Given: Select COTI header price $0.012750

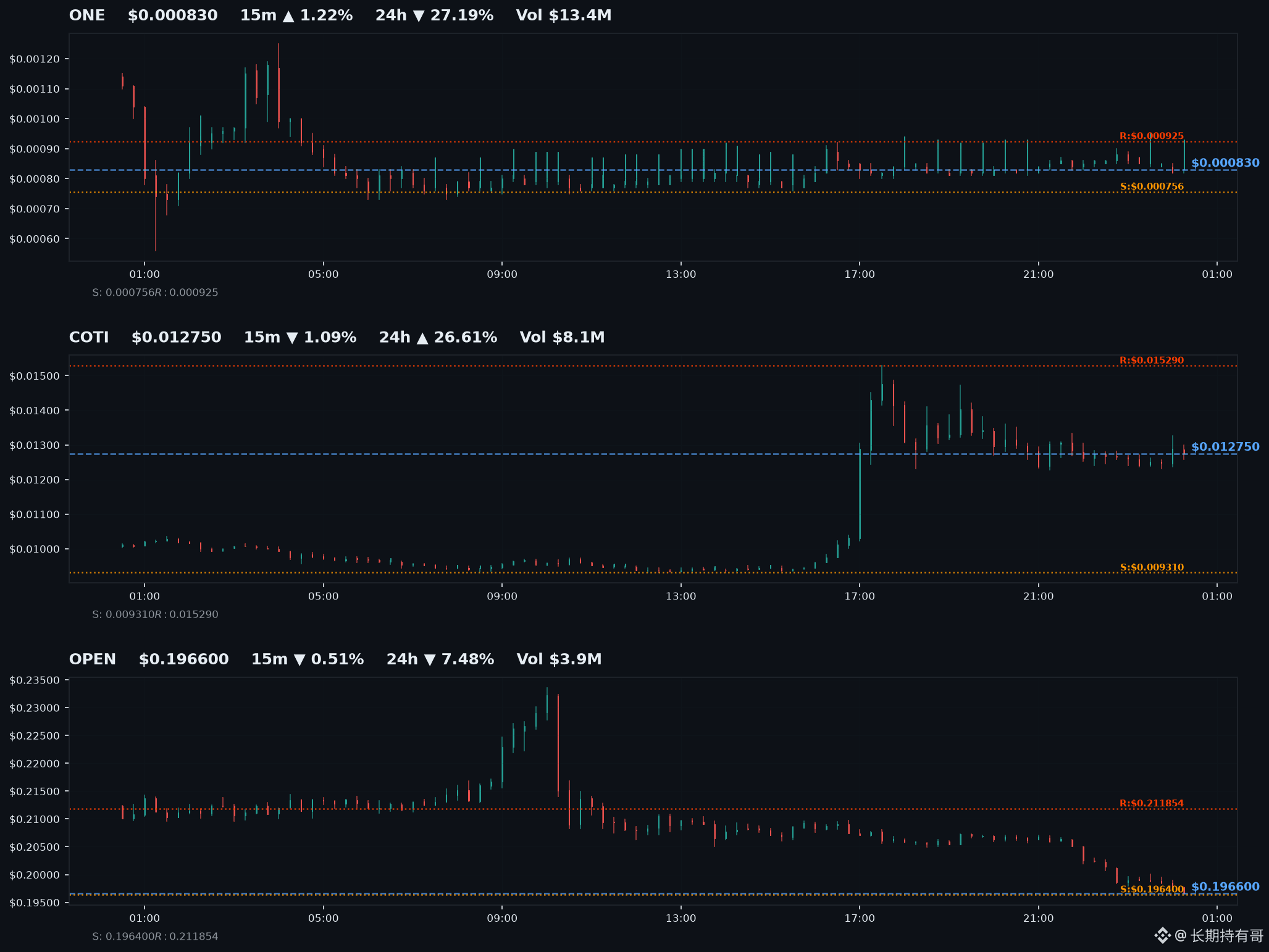Looking at the screenshot, I should [177, 338].
